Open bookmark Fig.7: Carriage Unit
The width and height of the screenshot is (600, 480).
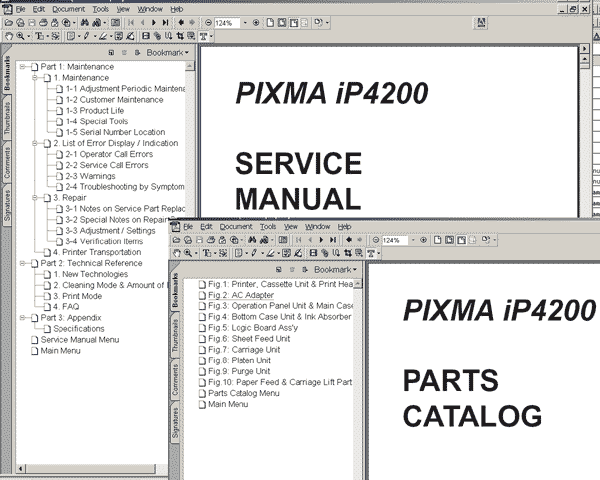point(244,349)
